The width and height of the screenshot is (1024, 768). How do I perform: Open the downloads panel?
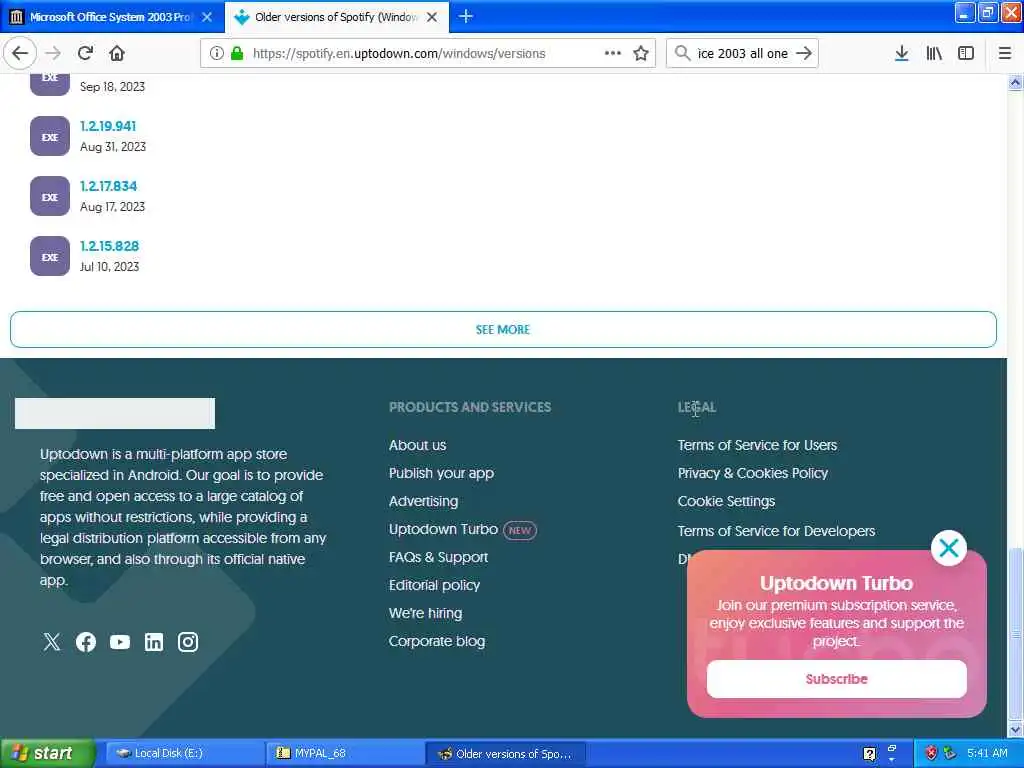901,53
